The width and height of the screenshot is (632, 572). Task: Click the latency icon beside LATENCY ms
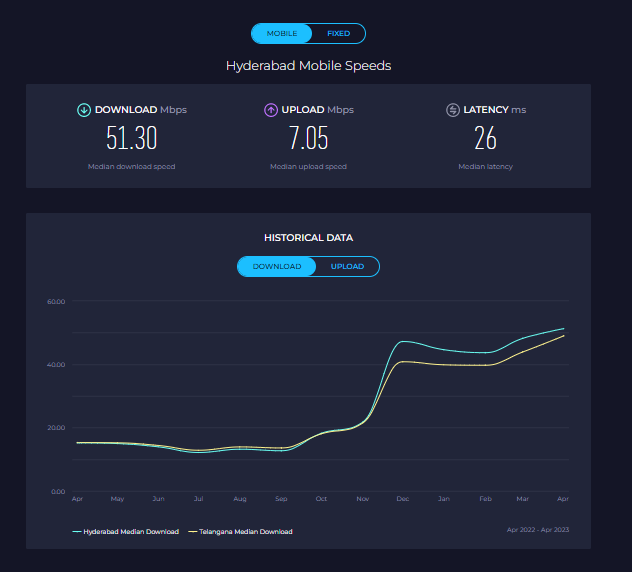(453, 110)
